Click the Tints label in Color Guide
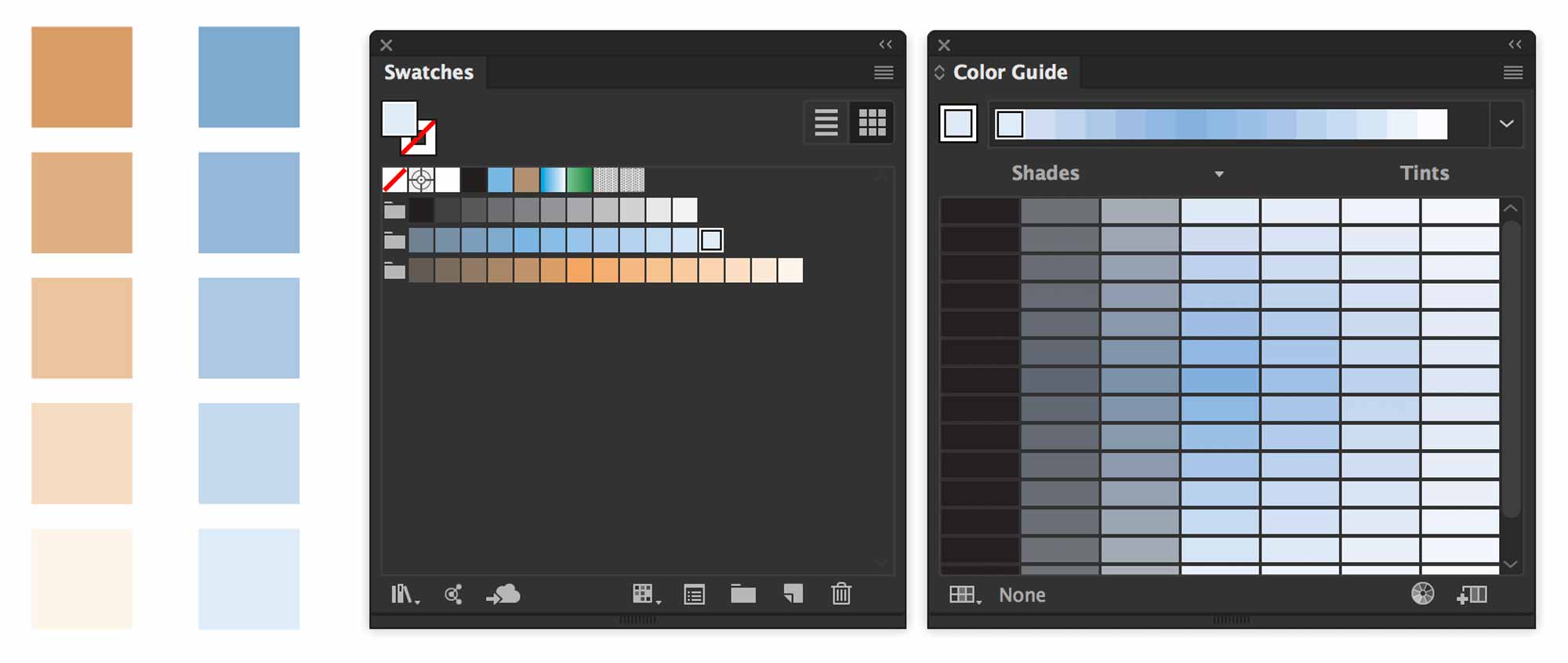Image resolution: width=1568 pixels, height=663 pixels. point(1425,173)
